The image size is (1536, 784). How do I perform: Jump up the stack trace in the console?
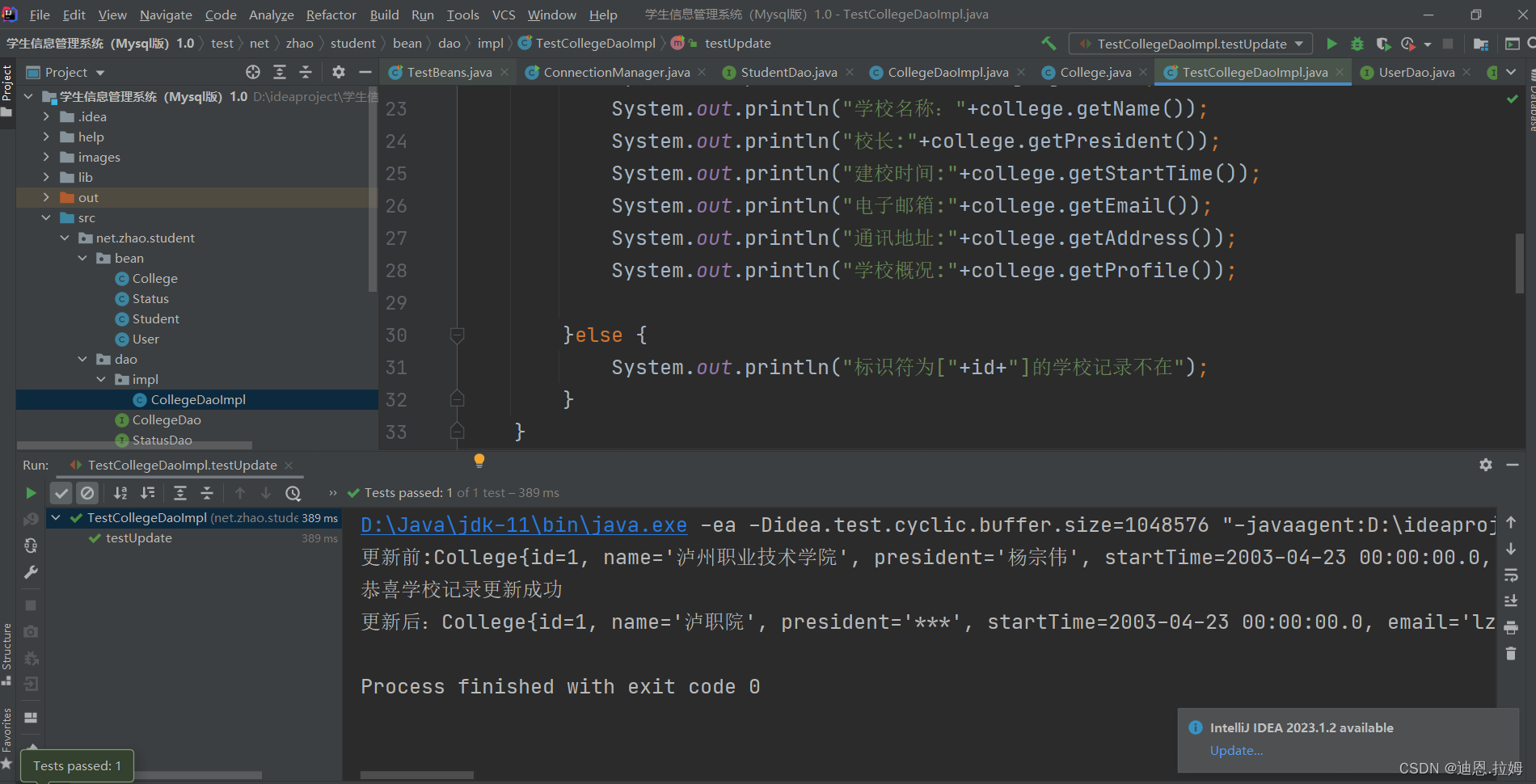tap(1511, 522)
